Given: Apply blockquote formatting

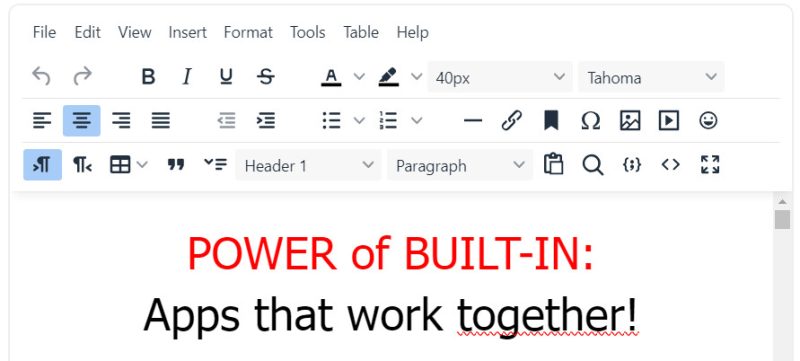Looking at the screenshot, I should point(176,164).
